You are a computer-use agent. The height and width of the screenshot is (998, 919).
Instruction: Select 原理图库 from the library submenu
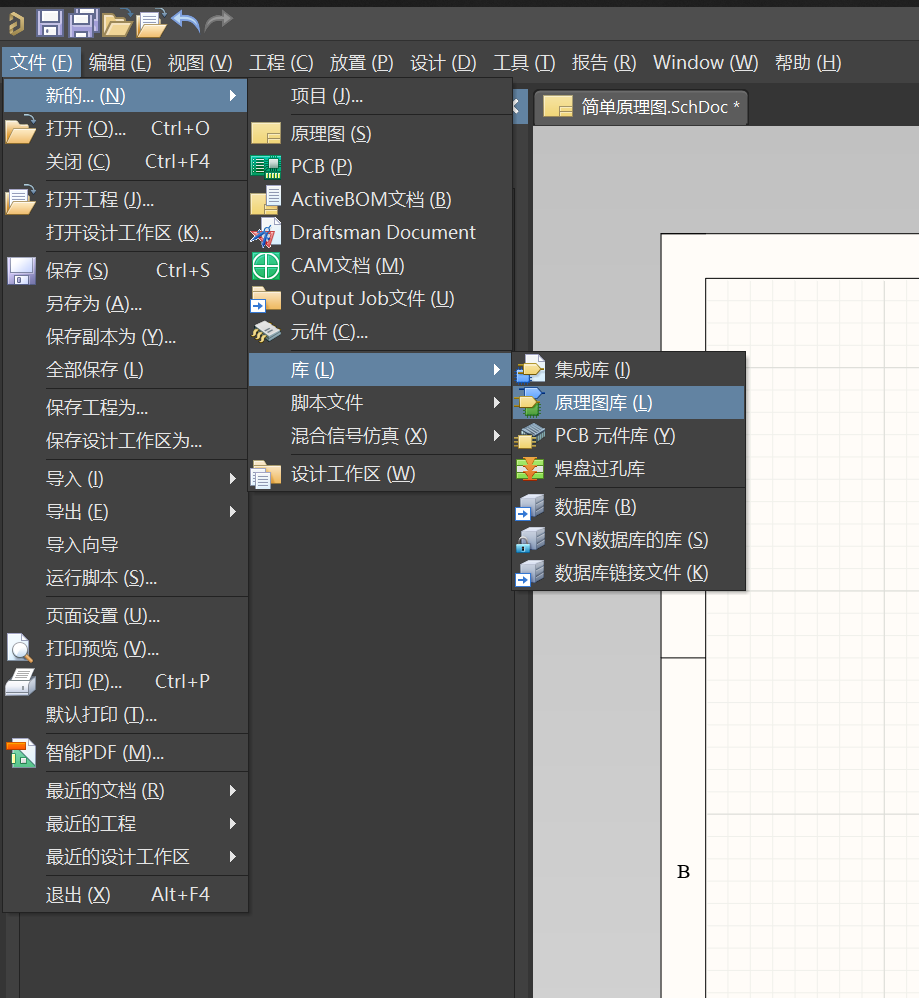click(x=603, y=402)
